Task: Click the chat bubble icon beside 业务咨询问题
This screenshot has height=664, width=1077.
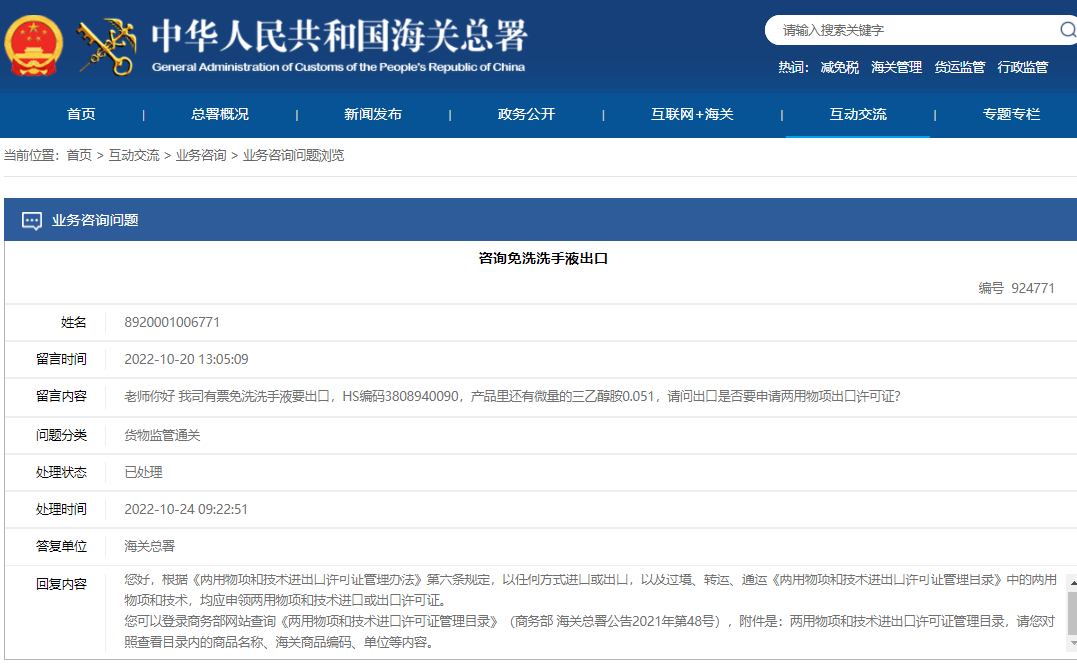Action: pyautogui.click(x=33, y=221)
